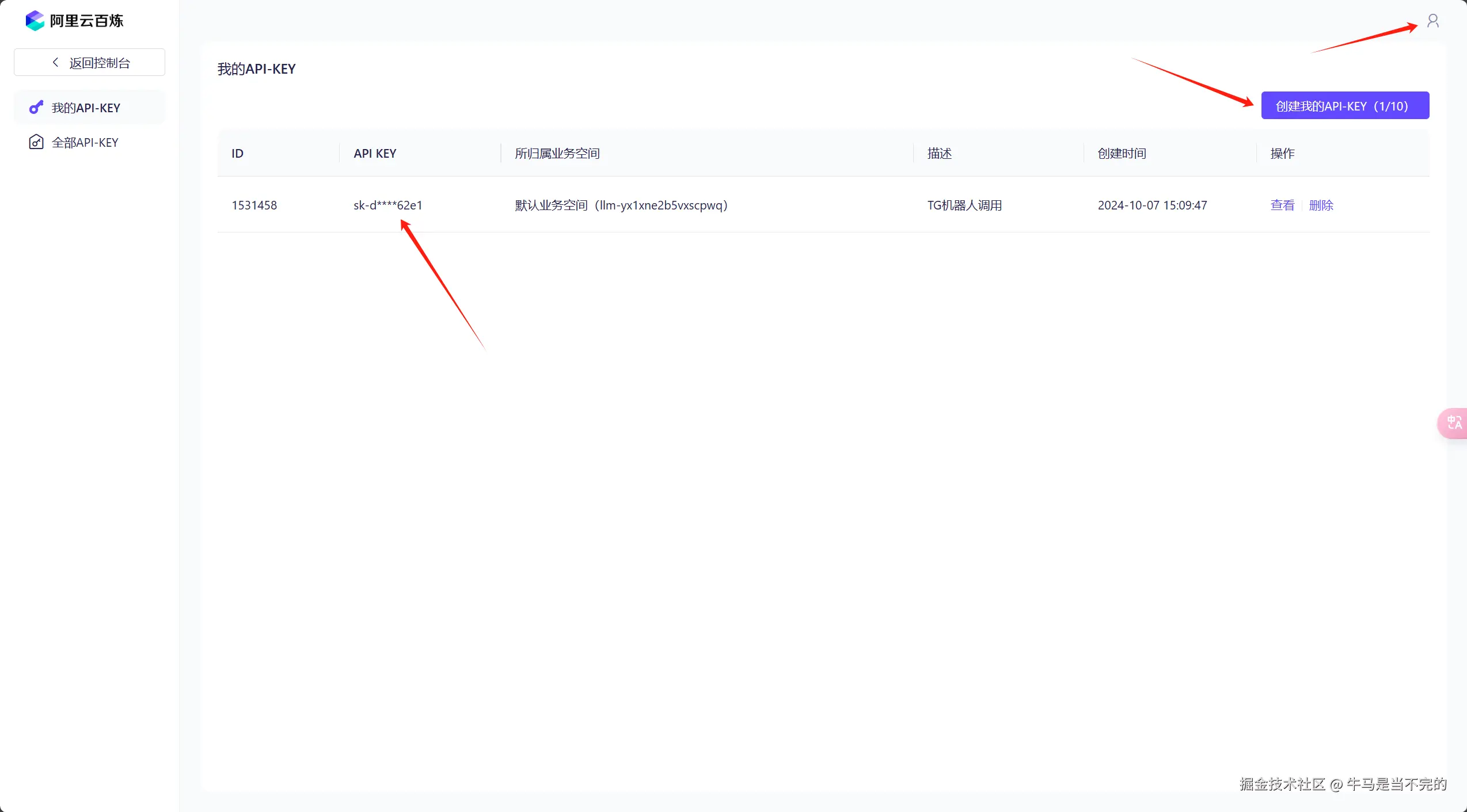This screenshot has height=812, width=1467.
Task: Click the Alibaba Bailian logo icon
Action: (x=35, y=21)
